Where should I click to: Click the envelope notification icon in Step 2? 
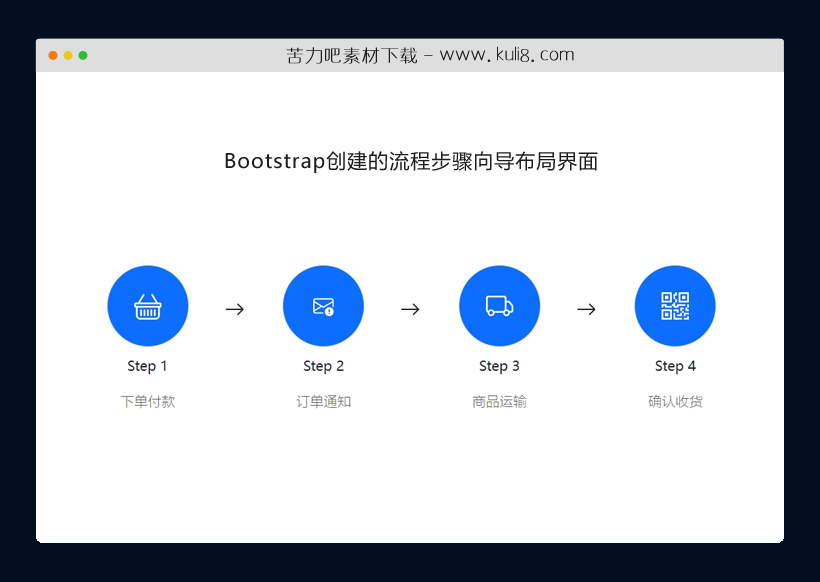pos(324,306)
